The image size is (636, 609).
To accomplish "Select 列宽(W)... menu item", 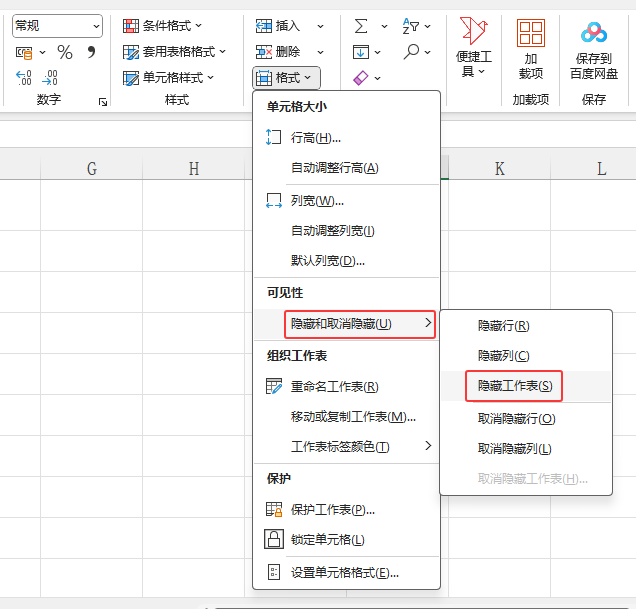I will coord(346,201).
